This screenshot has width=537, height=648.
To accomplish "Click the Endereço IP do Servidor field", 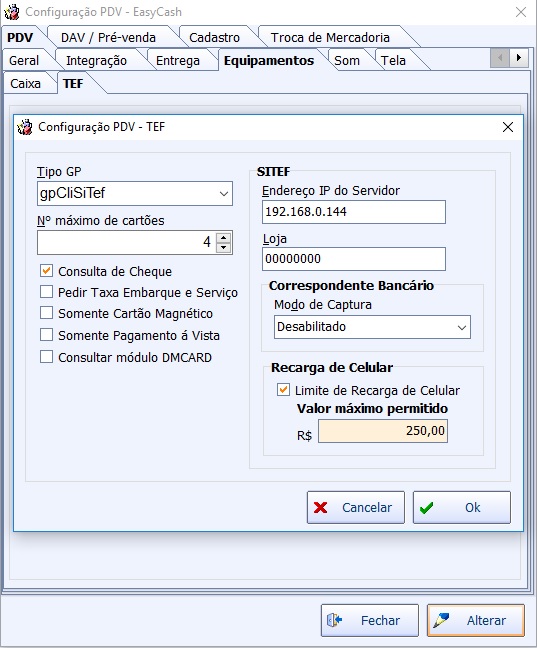I will click(354, 212).
